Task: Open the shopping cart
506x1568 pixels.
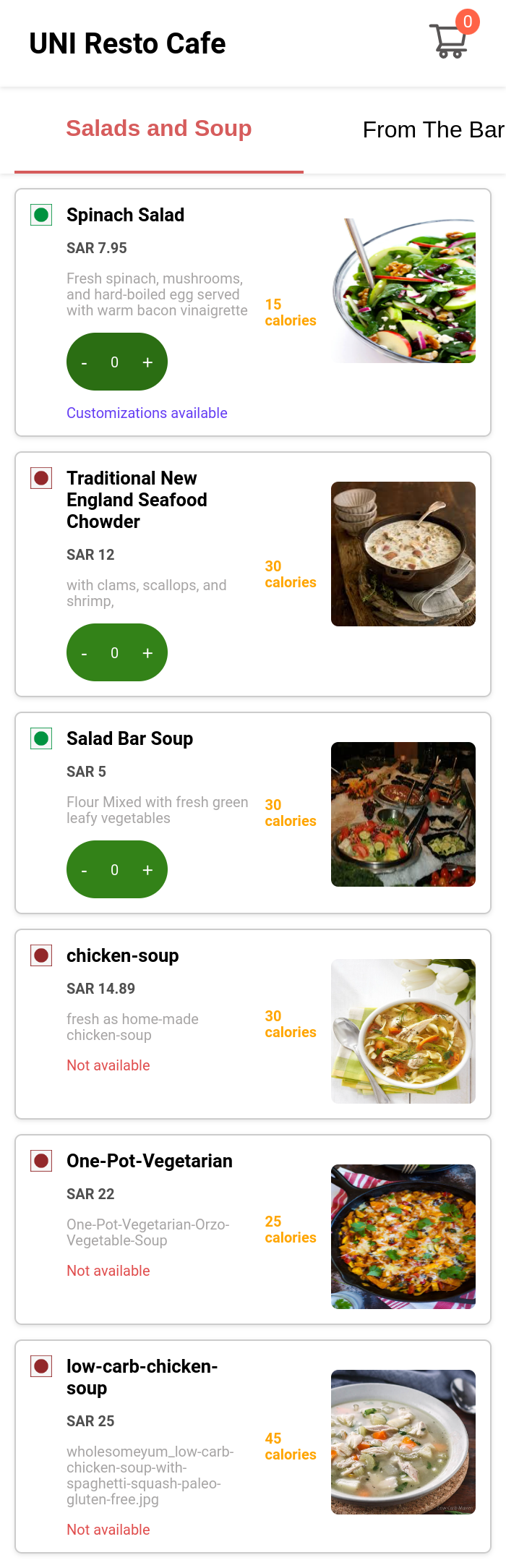Action: 448,40
